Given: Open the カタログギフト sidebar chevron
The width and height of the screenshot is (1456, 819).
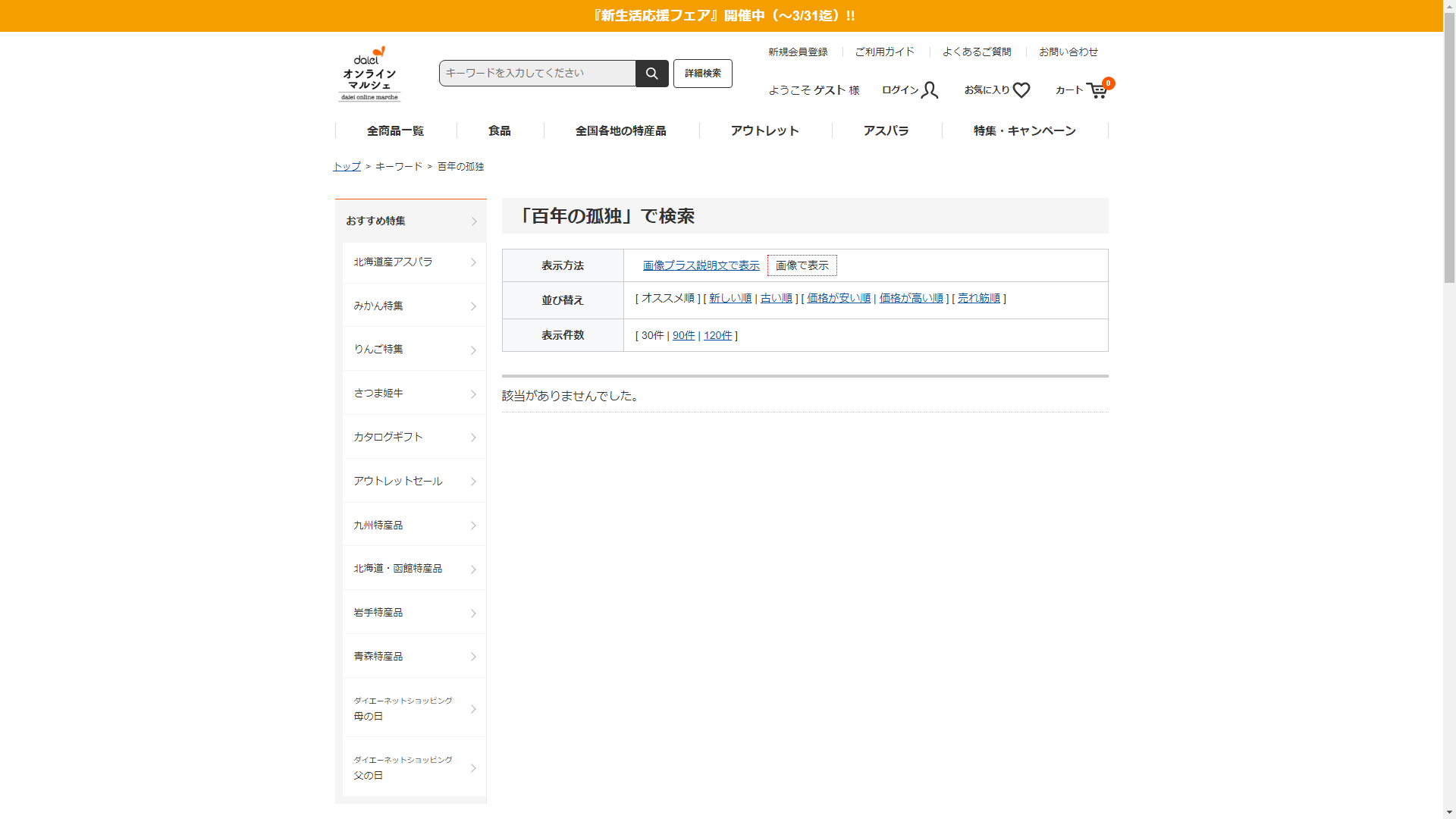Looking at the screenshot, I should 473,438.
